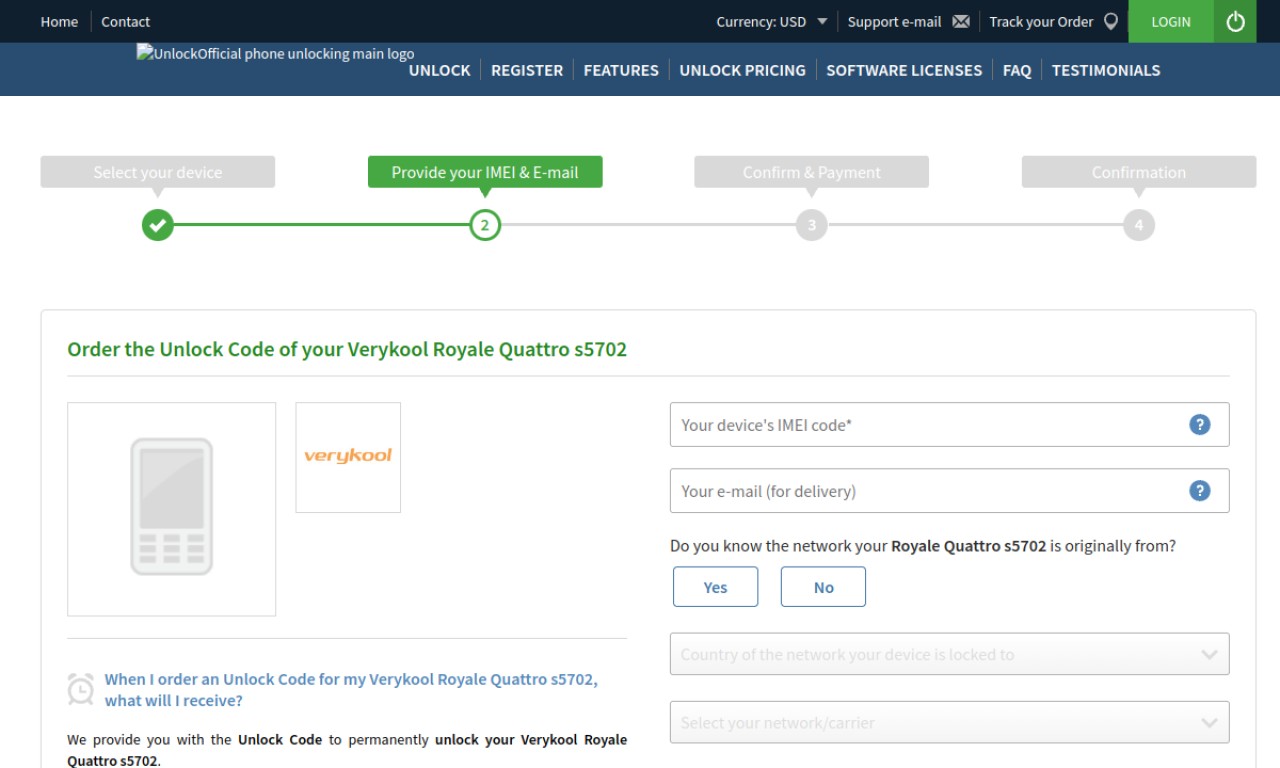
Task: Click the step 3 circle on progress bar
Action: (812, 225)
